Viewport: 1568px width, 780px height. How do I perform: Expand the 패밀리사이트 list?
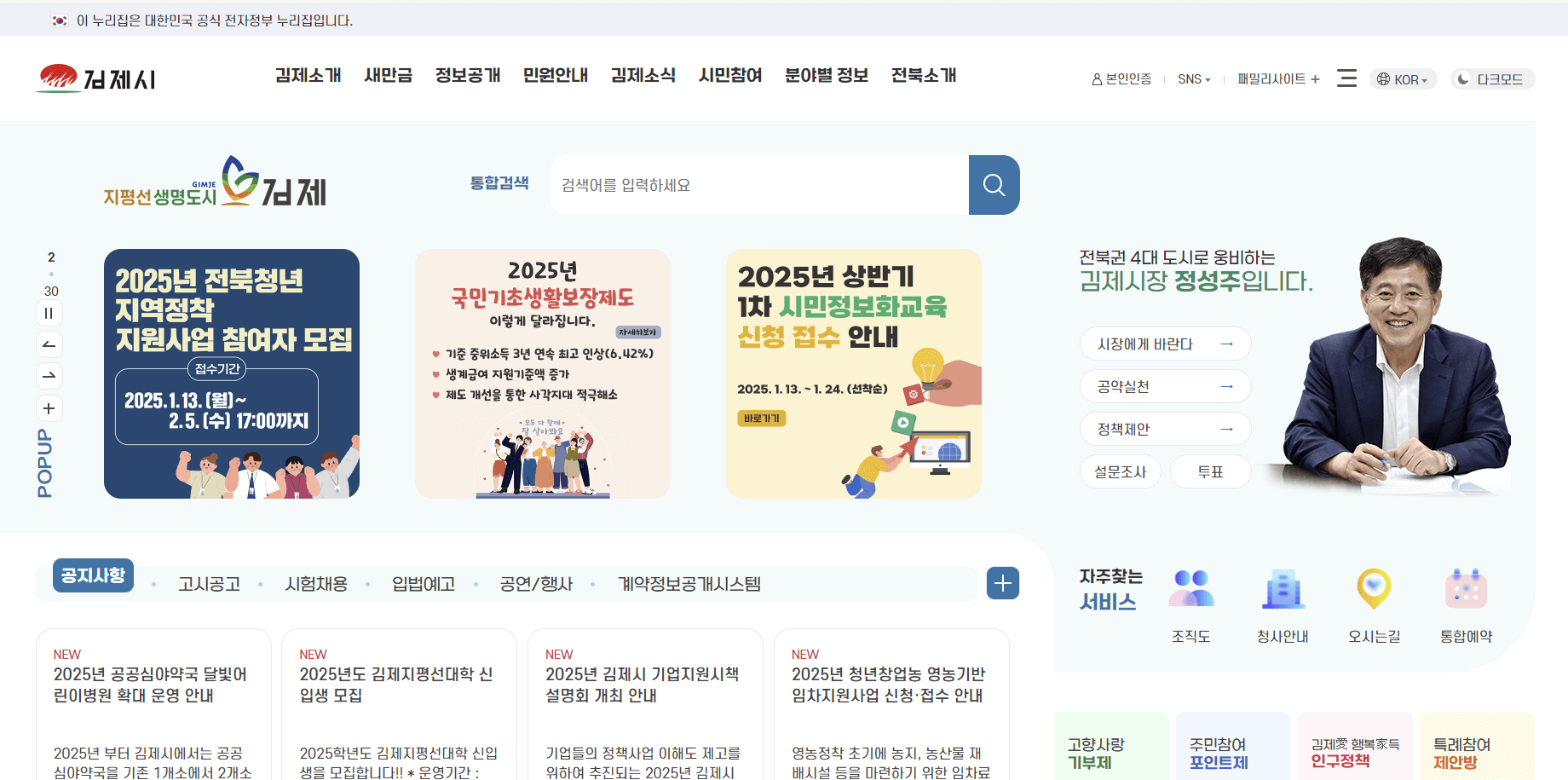coord(1276,78)
